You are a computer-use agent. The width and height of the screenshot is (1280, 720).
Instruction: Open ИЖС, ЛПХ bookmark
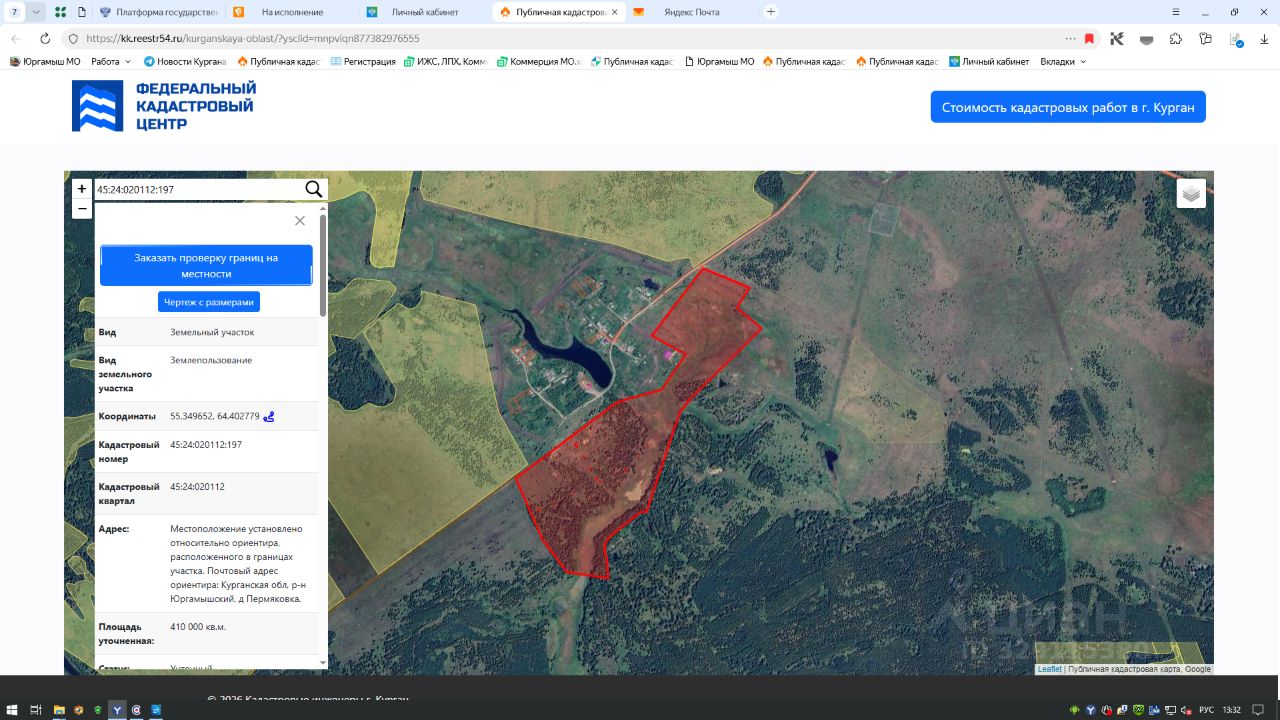[446, 61]
